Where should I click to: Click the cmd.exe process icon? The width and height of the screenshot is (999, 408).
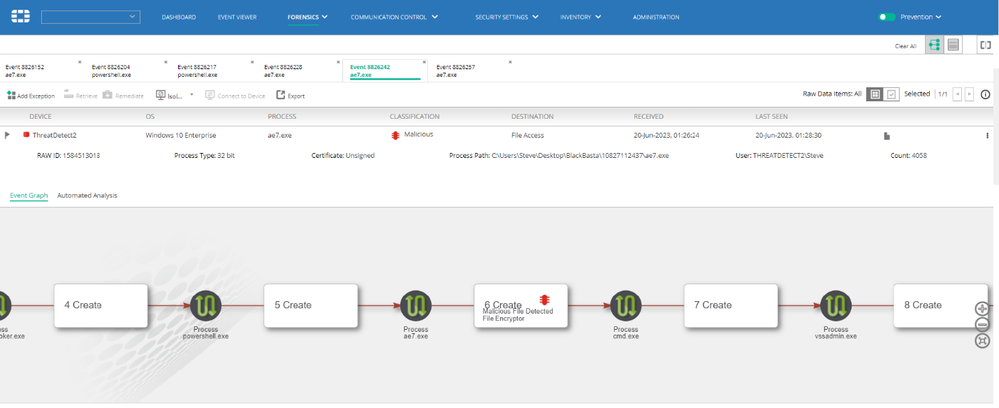pyautogui.click(x=626, y=306)
